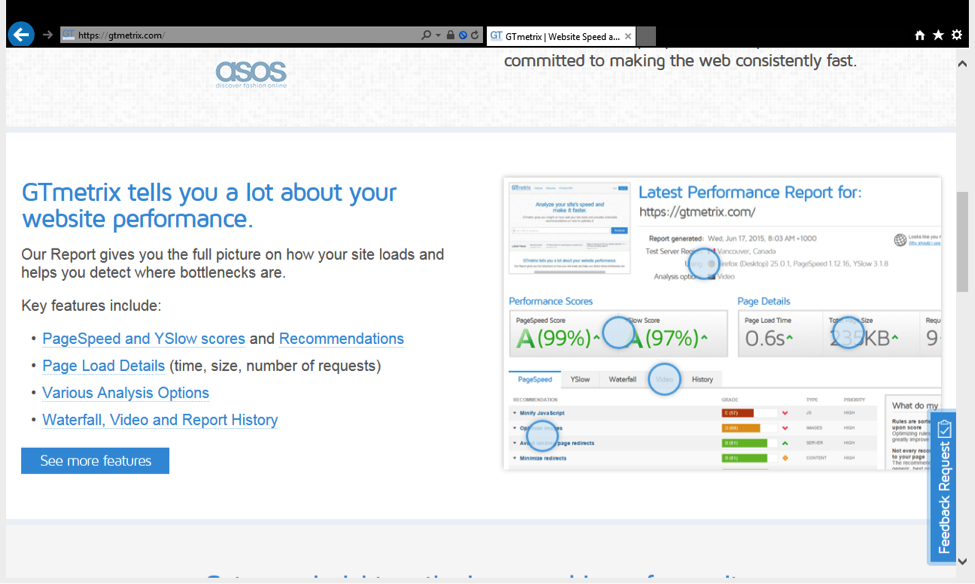Click the vertical scrollbar thumb

(x=962, y=242)
